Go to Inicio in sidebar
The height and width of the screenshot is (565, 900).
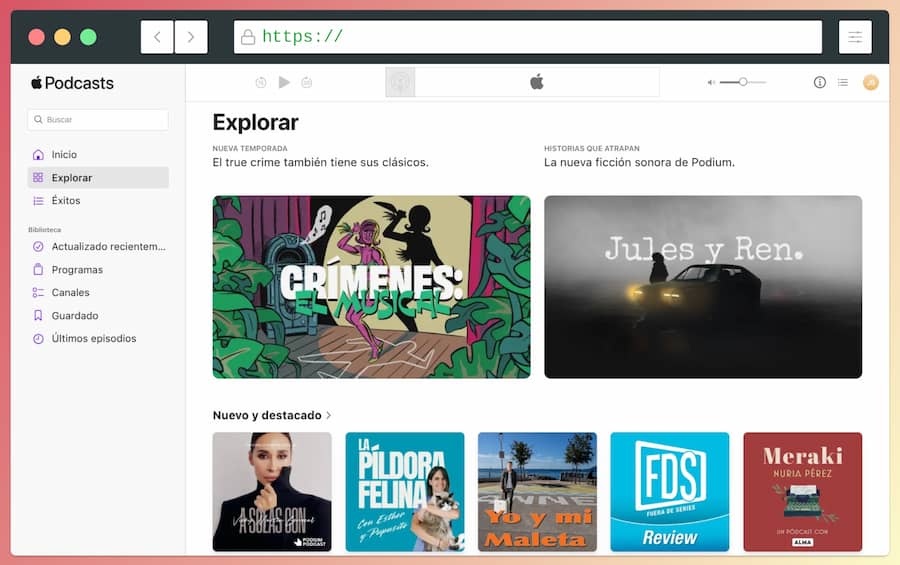tap(98, 154)
